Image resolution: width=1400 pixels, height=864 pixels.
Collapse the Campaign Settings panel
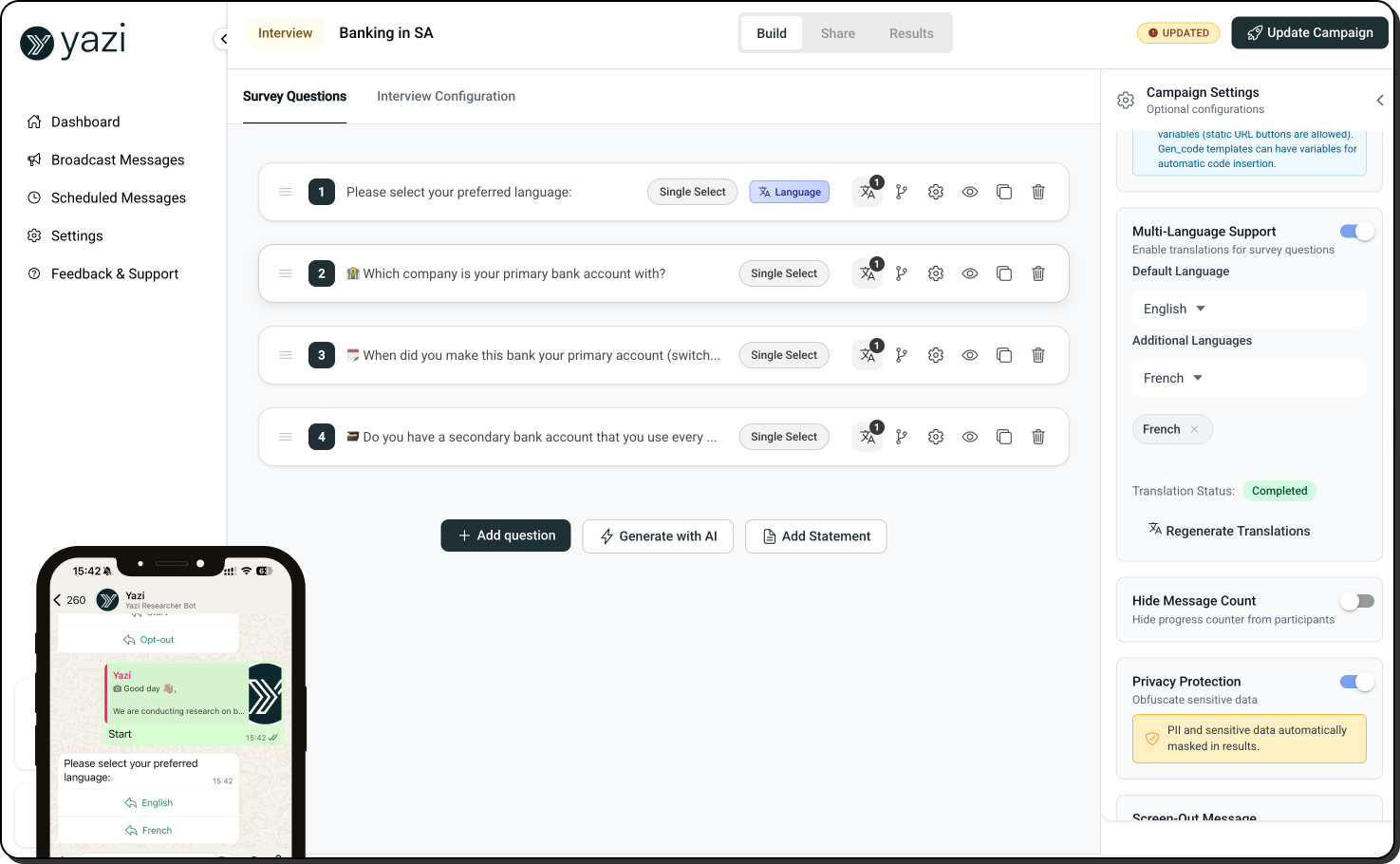click(1379, 100)
